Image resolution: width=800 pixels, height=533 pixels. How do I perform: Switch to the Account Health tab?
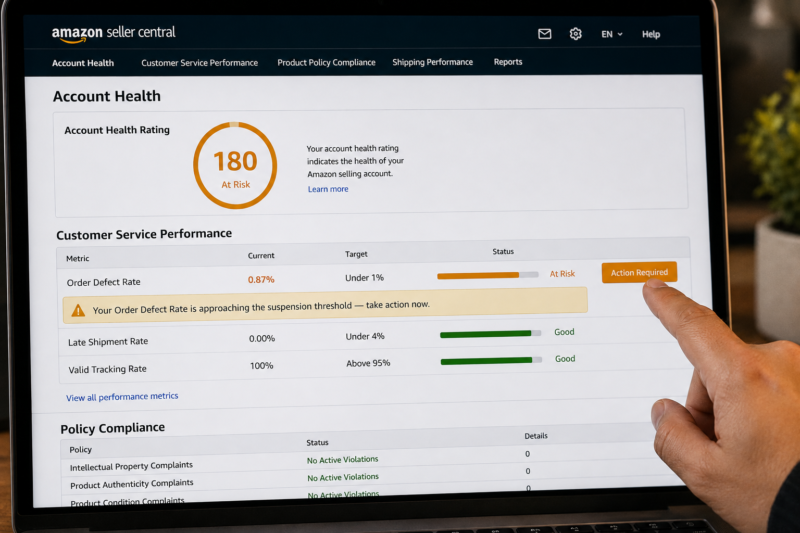point(83,63)
